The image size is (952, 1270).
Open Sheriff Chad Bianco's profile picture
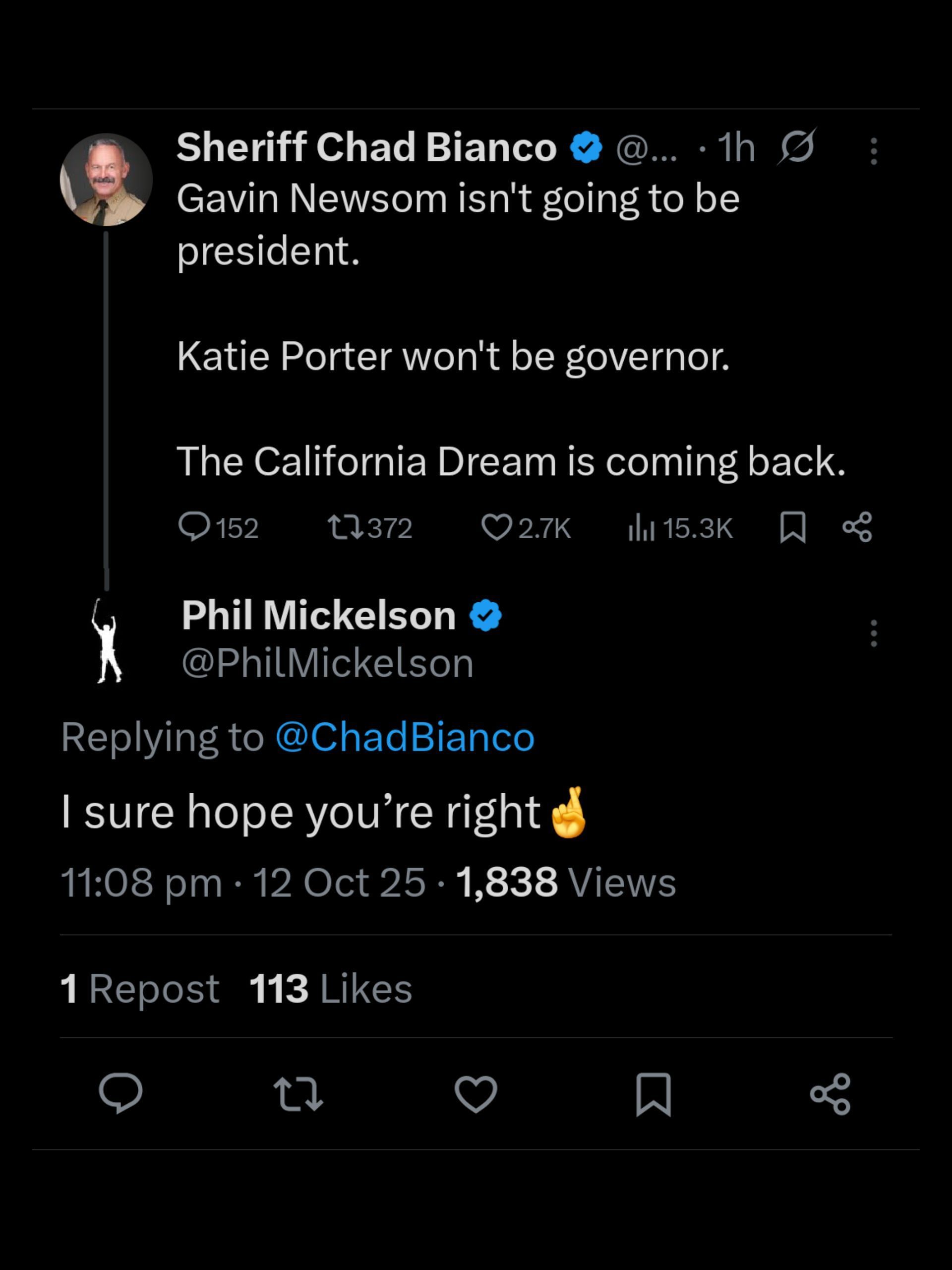pos(106,180)
